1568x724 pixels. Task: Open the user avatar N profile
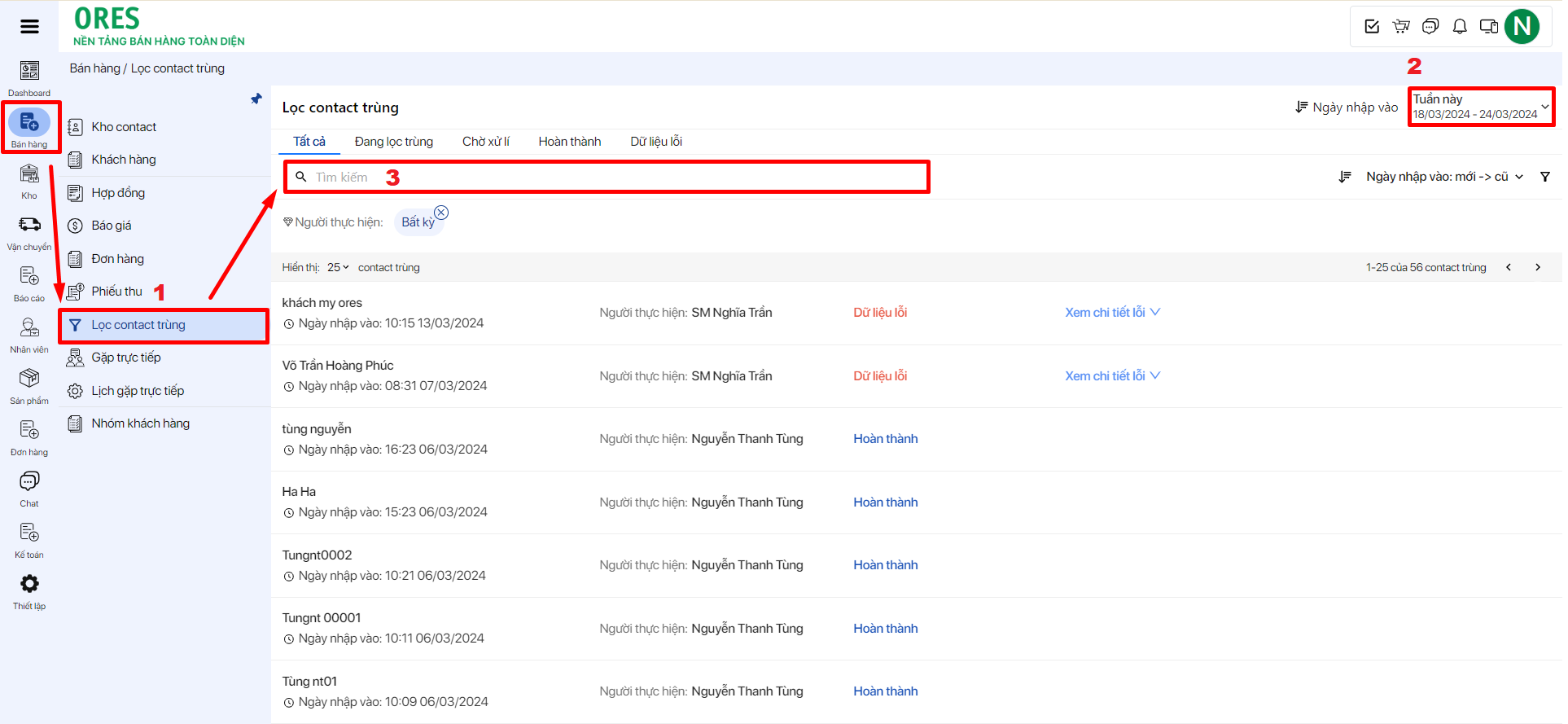1522,27
